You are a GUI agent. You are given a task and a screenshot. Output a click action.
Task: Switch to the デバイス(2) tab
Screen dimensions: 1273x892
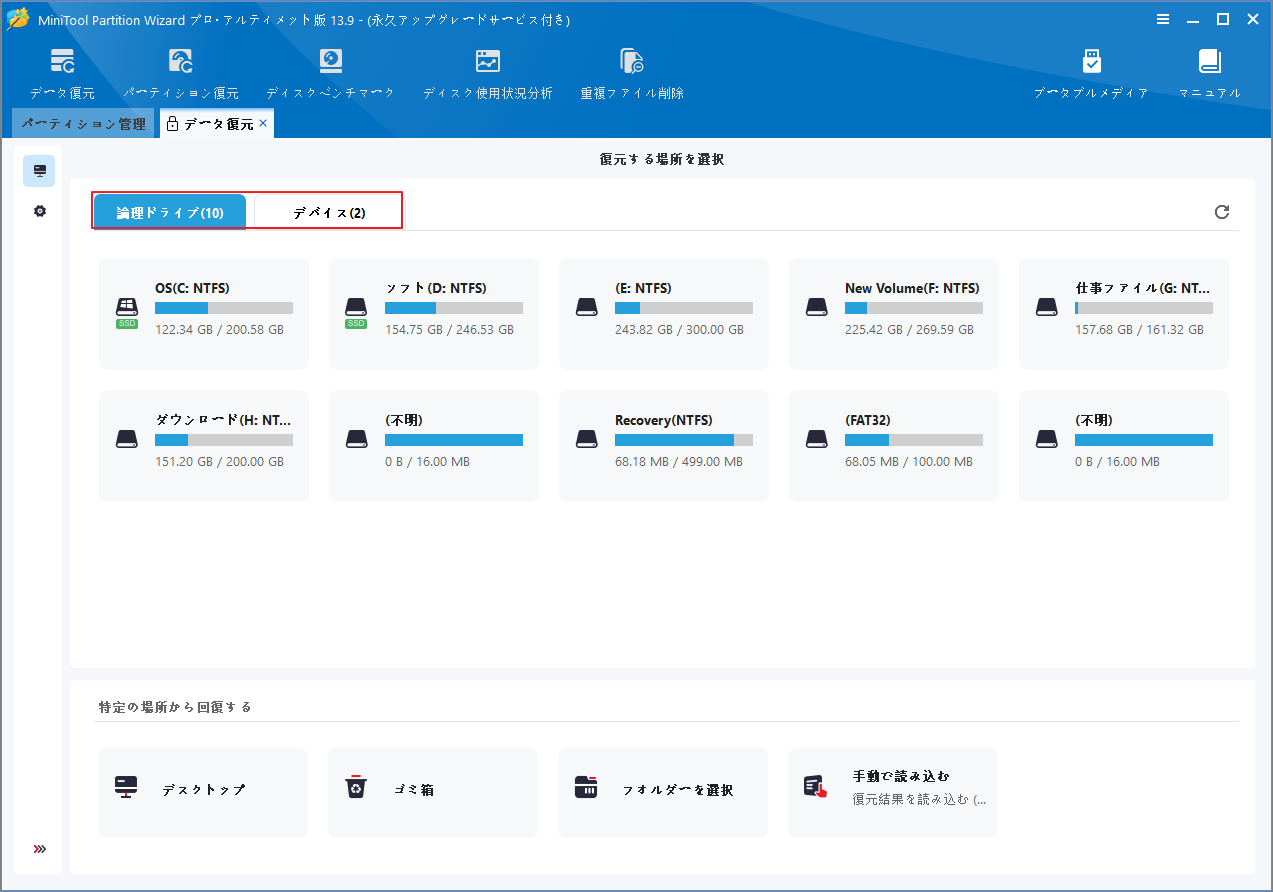click(x=328, y=212)
